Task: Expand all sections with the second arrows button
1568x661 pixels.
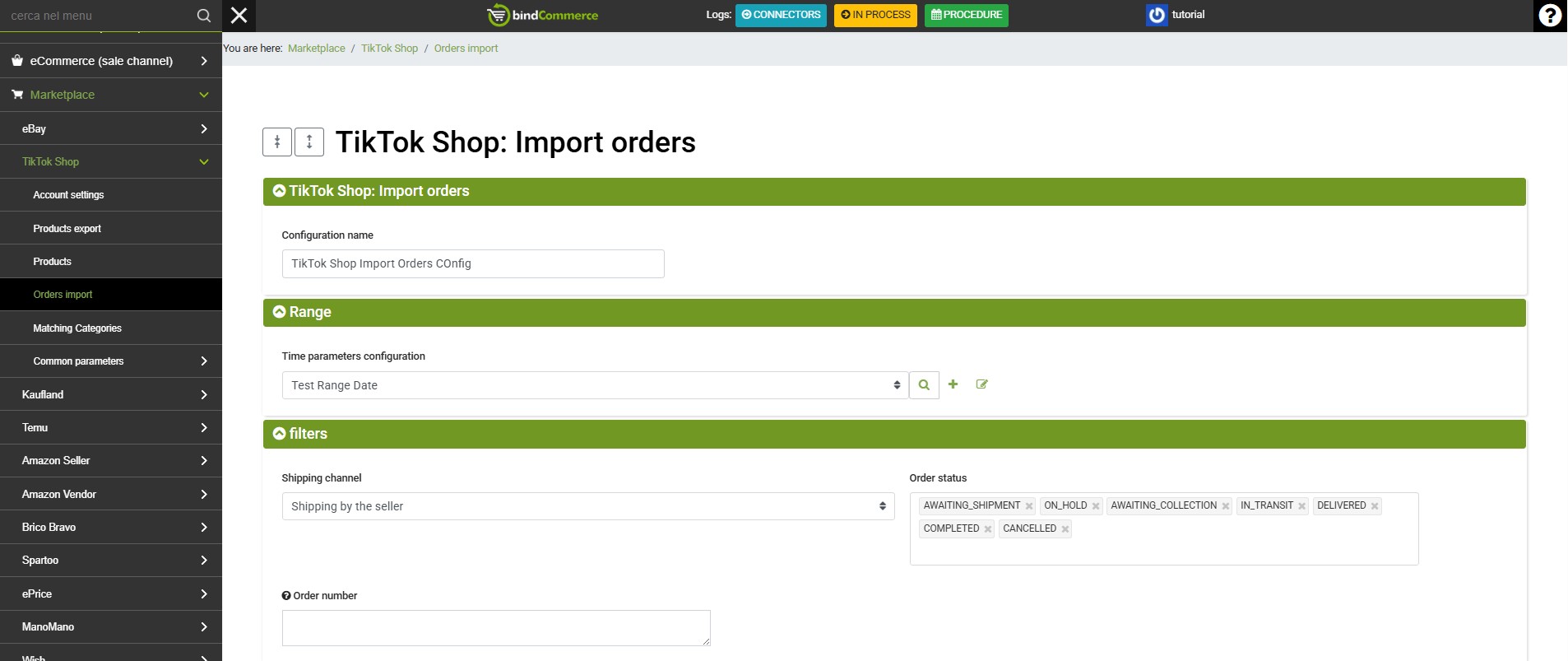Action: coord(309,142)
